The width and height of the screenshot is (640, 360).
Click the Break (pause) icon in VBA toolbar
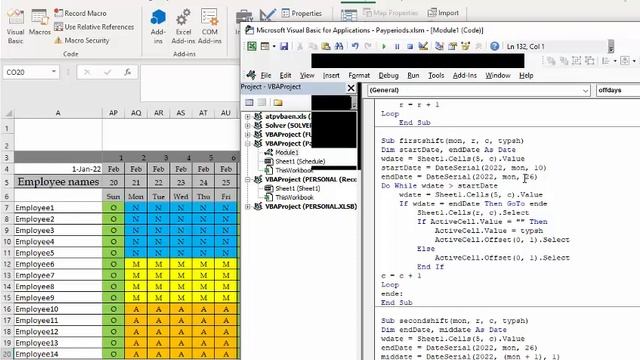point(397,47)
